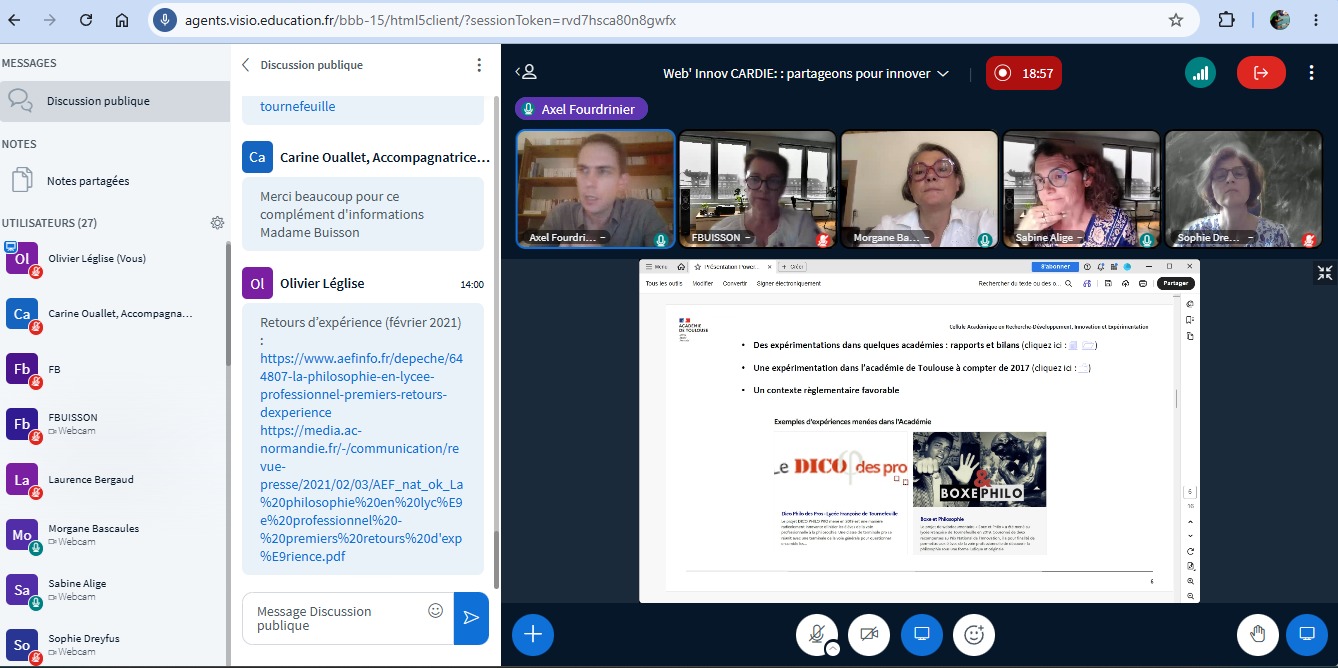The image size is (1338, 668).
Task: Bookmark this page with the star icon
Action: coord(1176,20)
